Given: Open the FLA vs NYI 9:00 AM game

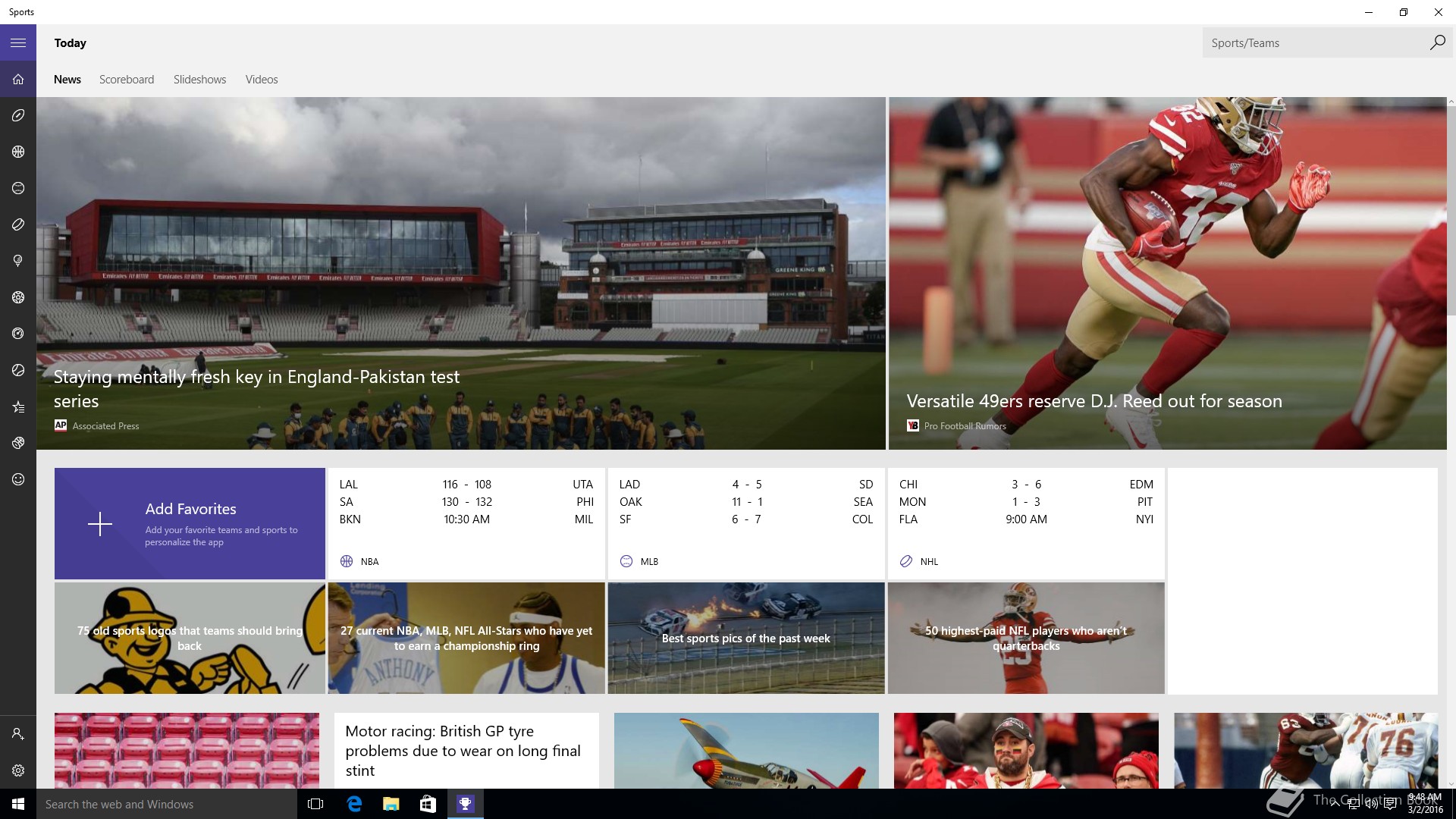Looking at the screenshot, I should tap(1026, 519).
